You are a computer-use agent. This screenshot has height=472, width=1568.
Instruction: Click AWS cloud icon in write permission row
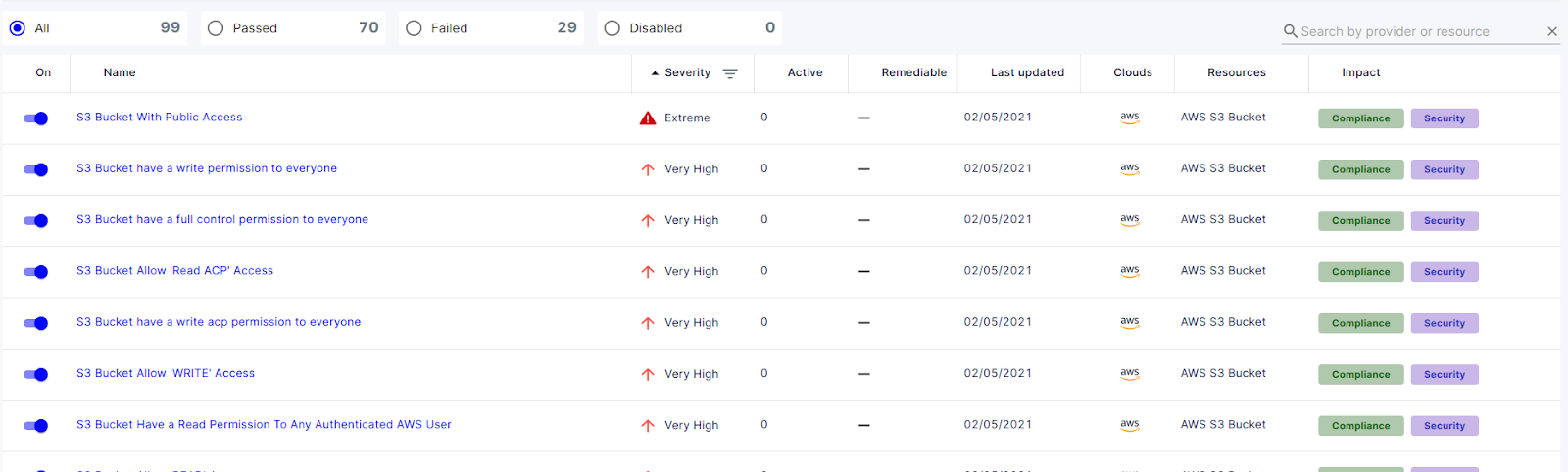click(1130, 168)
